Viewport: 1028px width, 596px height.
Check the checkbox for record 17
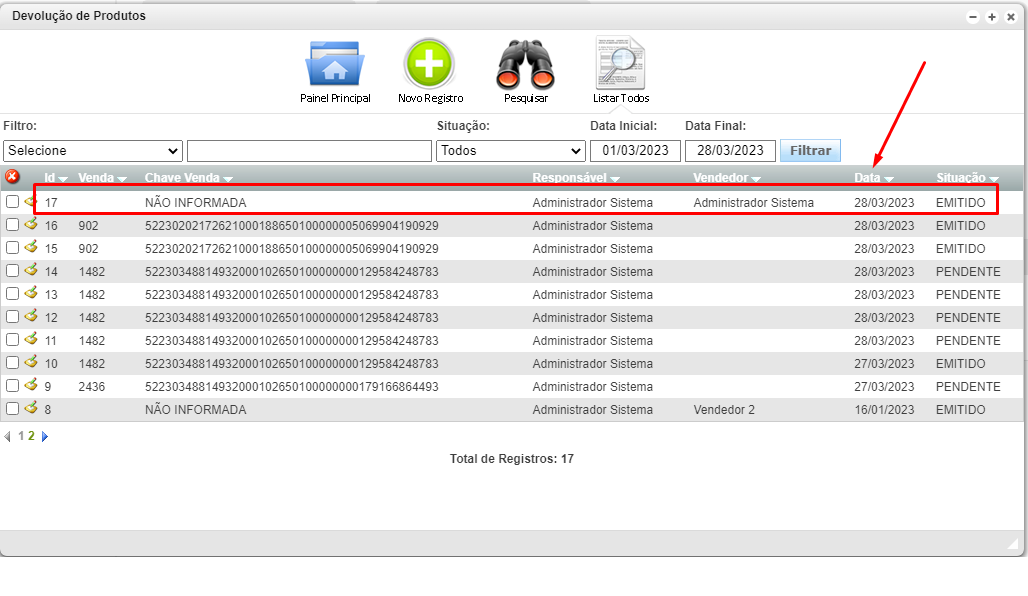[12, 202]
